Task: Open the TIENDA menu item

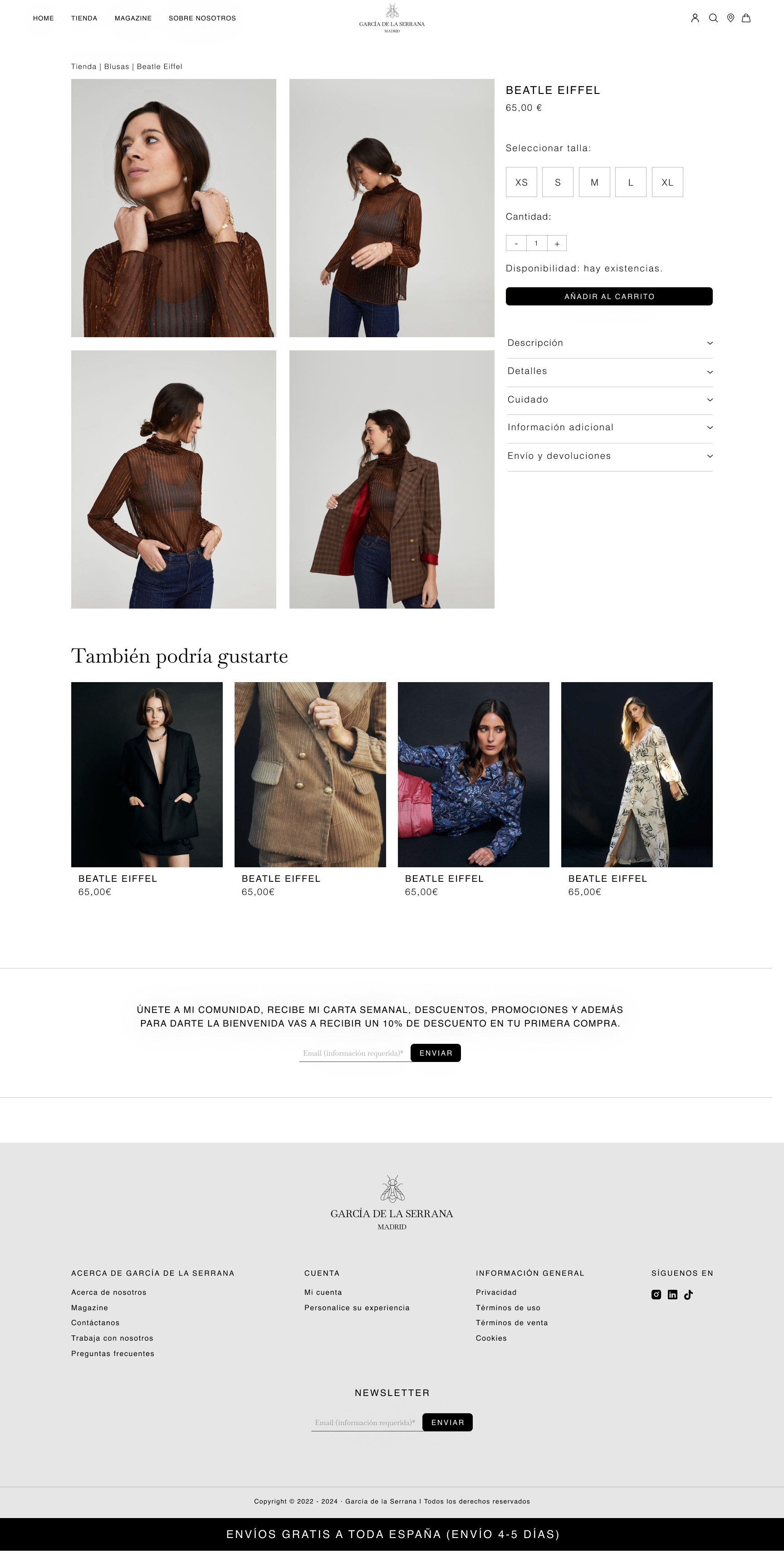Action: click(84, 18)
